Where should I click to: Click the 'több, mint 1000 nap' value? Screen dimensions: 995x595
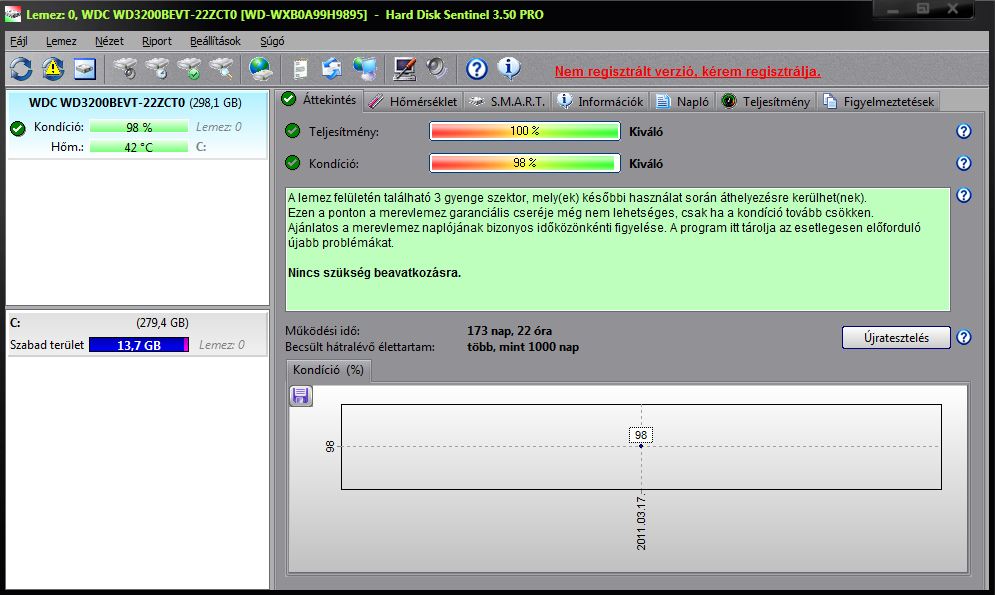pyautogui.click(x=523, y=347)
